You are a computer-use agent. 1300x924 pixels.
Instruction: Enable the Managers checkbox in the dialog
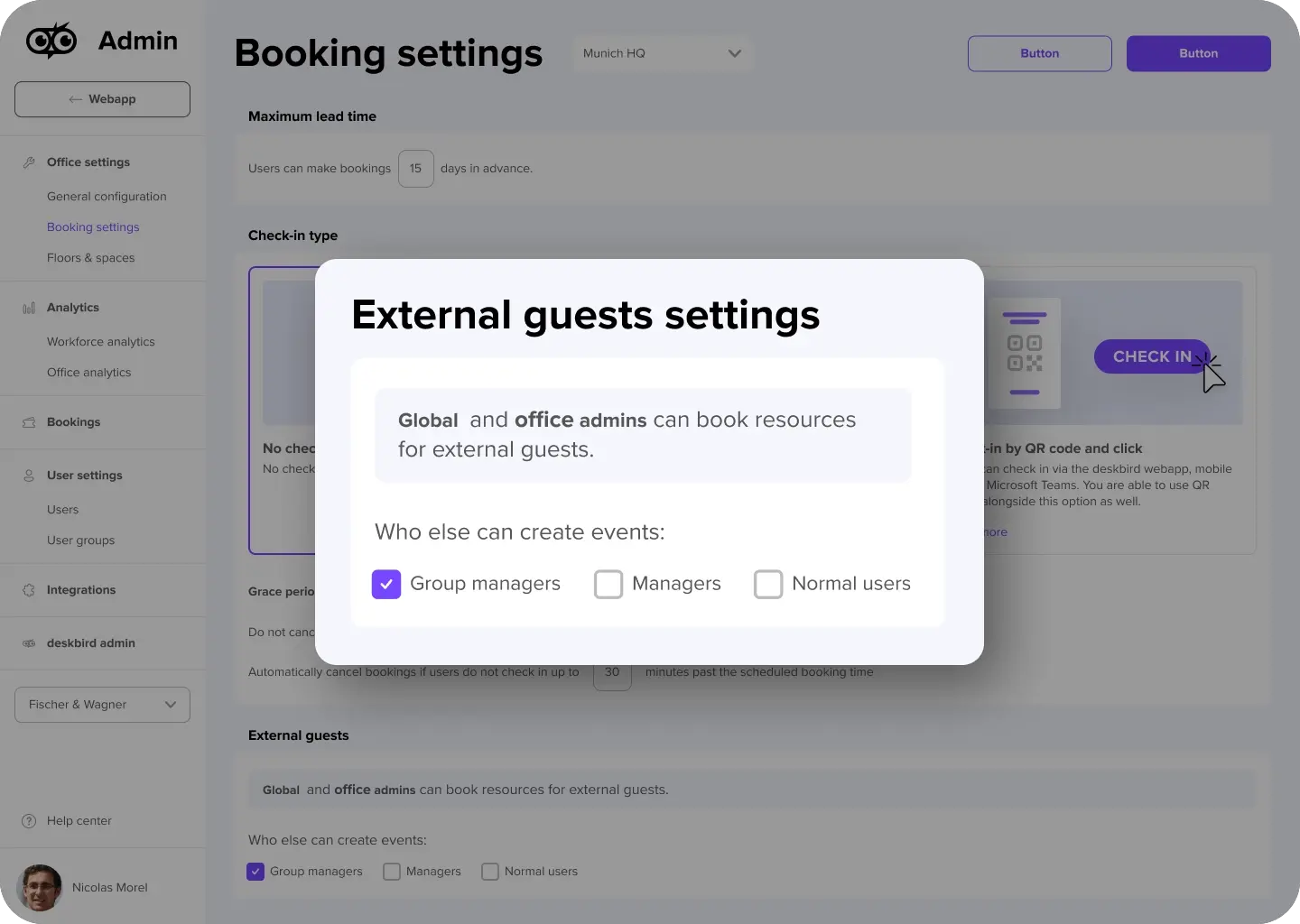608,584
